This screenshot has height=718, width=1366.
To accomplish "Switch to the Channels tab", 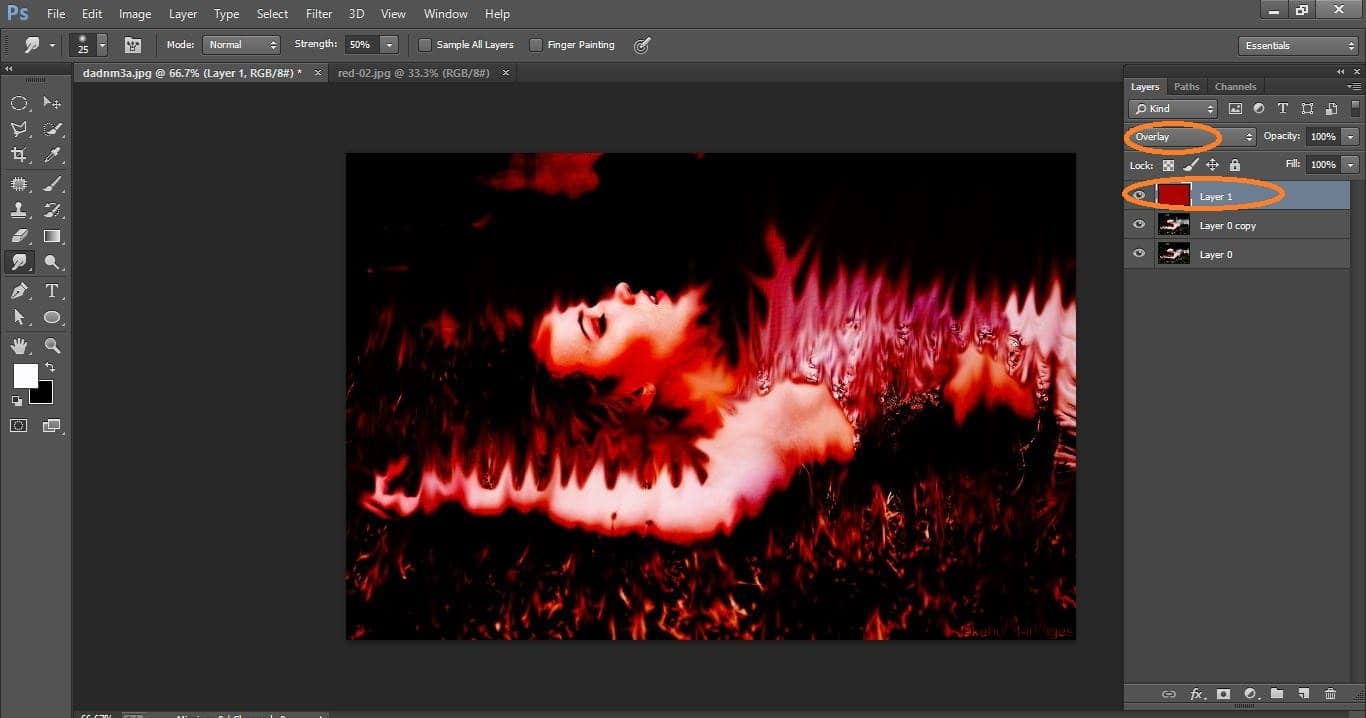I will [1235, 87].
